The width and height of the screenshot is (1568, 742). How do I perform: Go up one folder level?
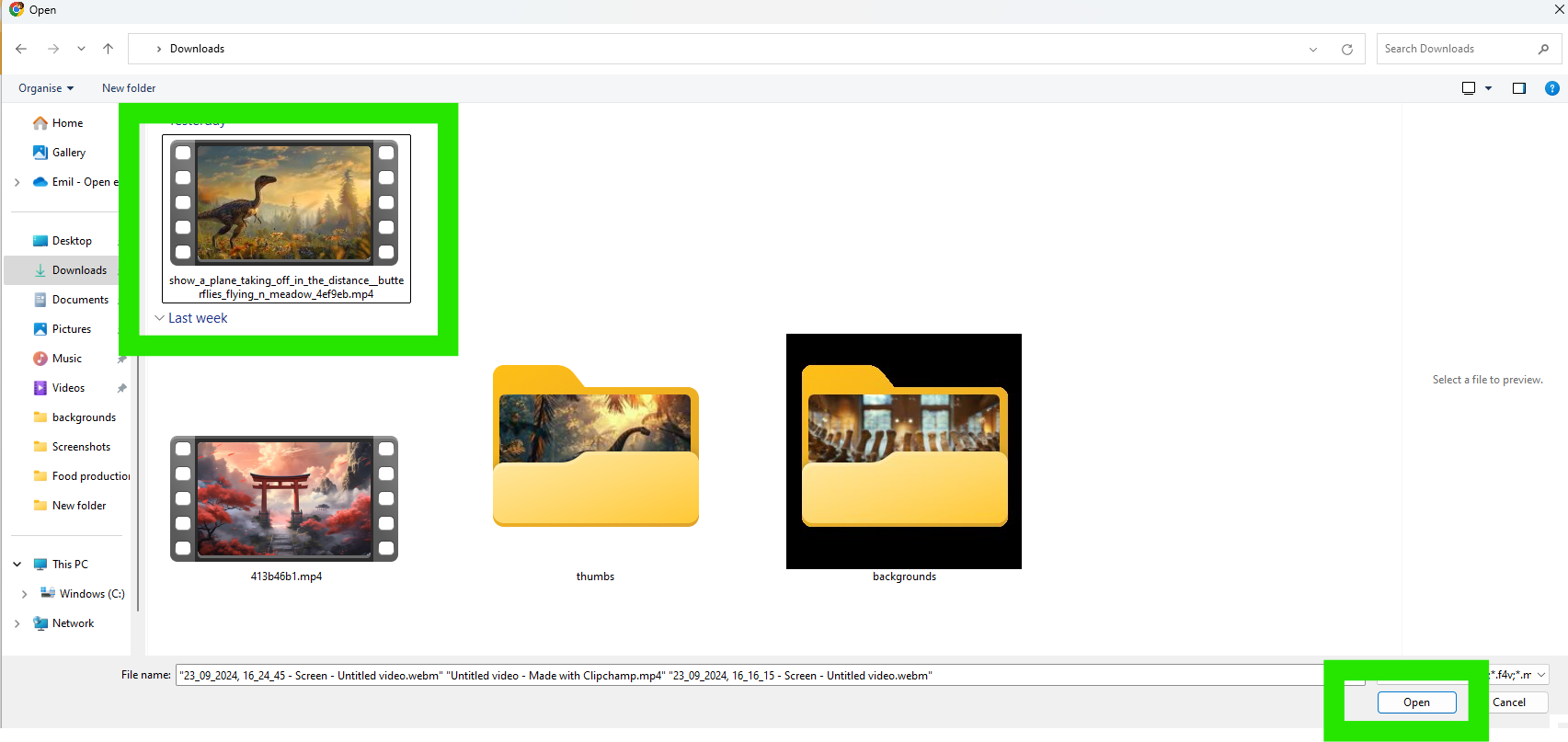point(109,49)
